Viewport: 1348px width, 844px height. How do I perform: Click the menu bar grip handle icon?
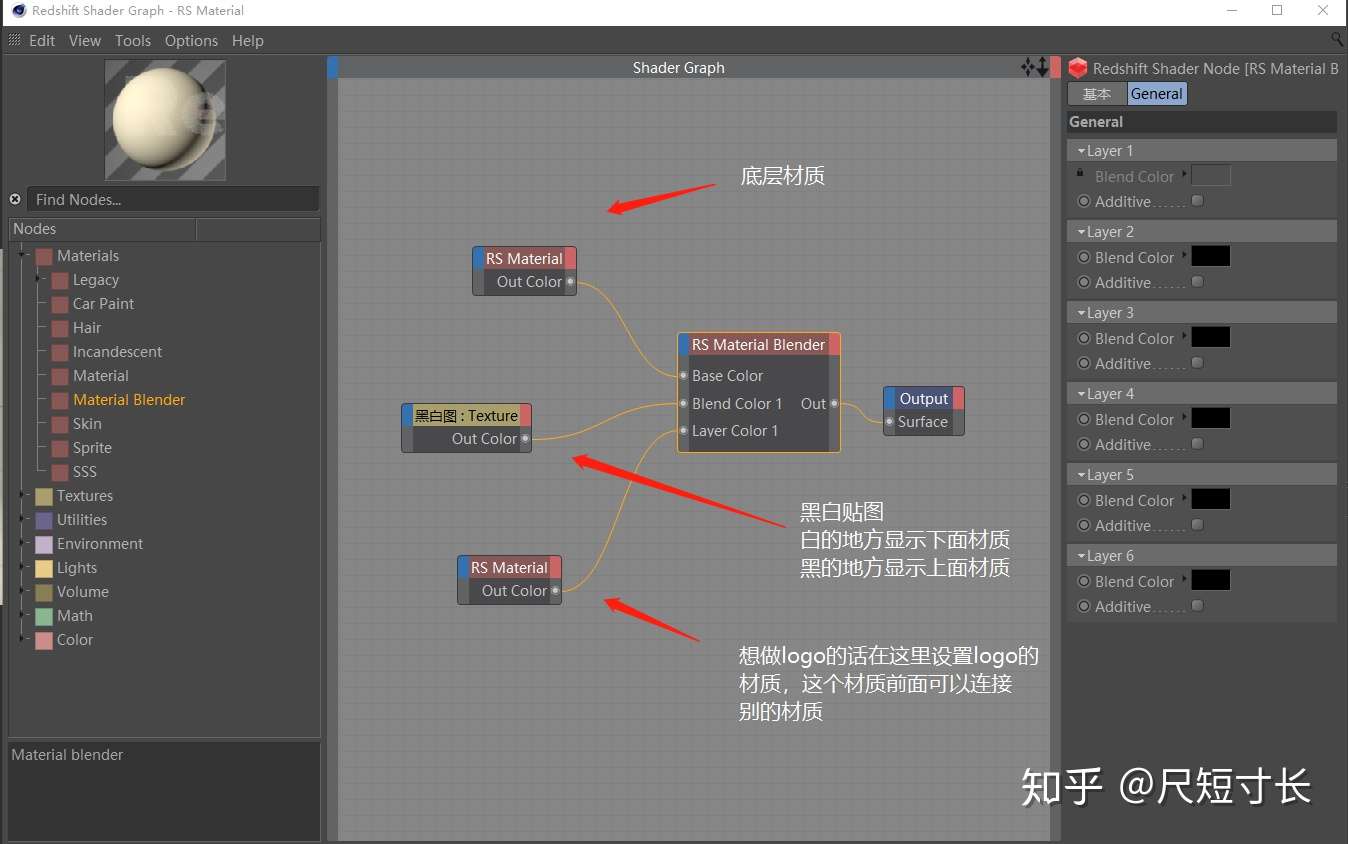14,40
